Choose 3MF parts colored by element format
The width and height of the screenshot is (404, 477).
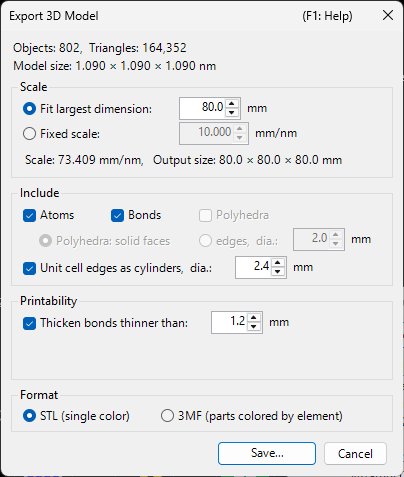pyautogui.click(x=167, y=416)
